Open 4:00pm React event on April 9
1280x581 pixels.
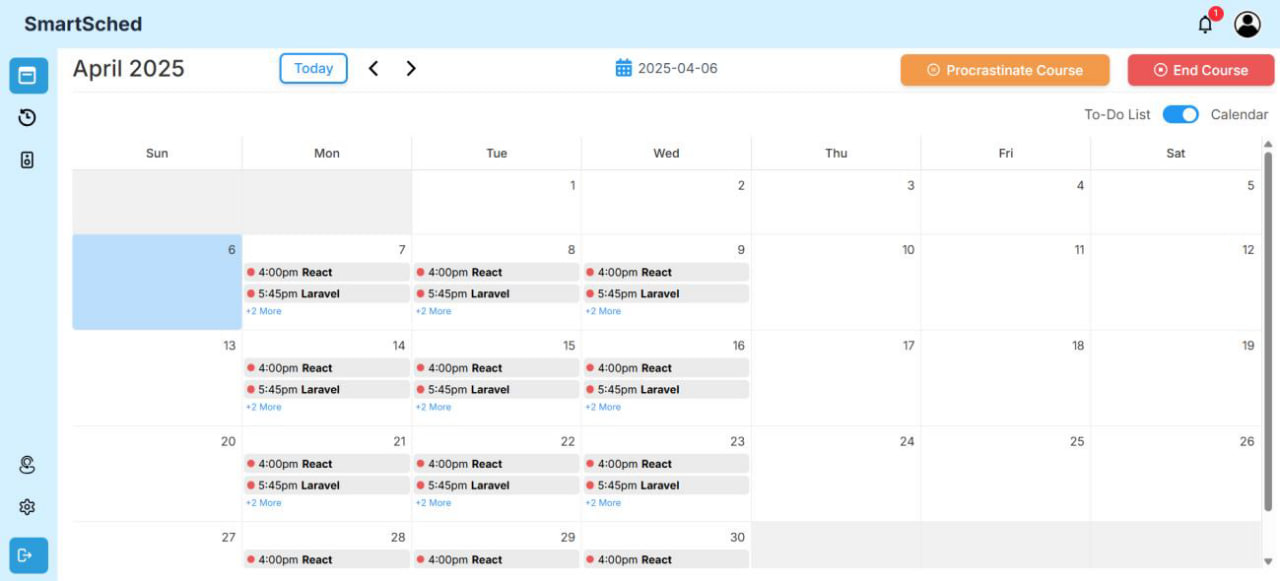(x=666, y=272)
